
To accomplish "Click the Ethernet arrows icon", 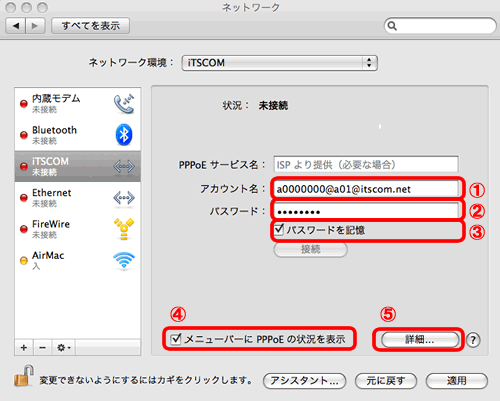I will pyautogui.click(x=124, y=198).
